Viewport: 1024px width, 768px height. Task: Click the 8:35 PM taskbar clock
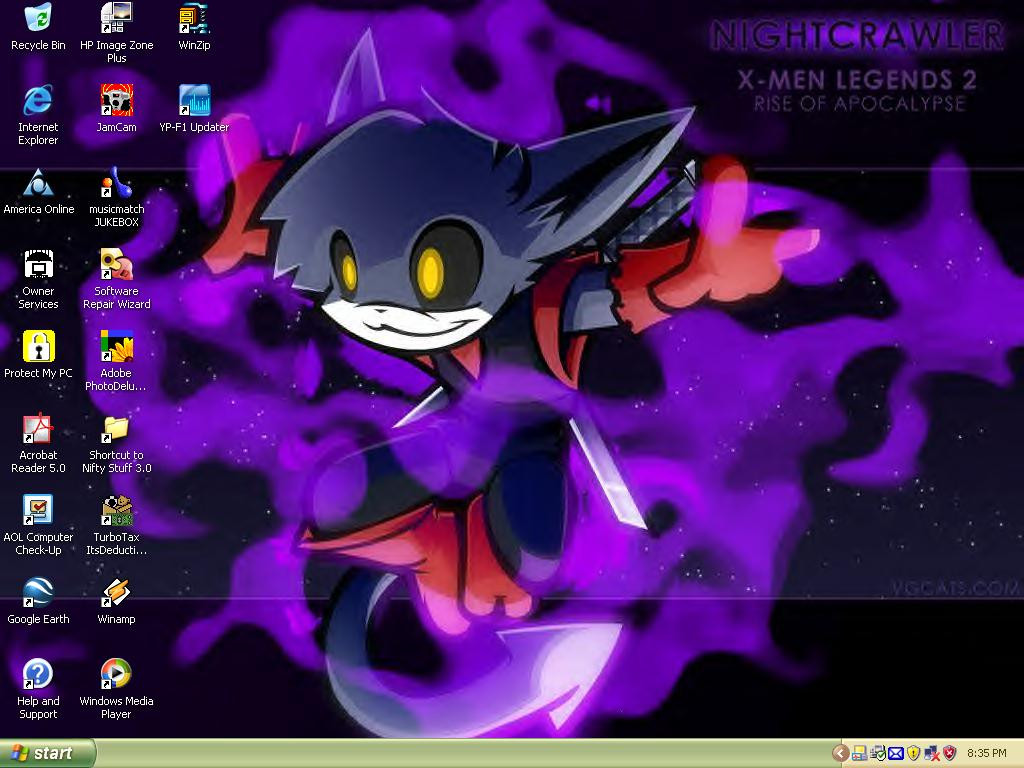click(986, 753)
